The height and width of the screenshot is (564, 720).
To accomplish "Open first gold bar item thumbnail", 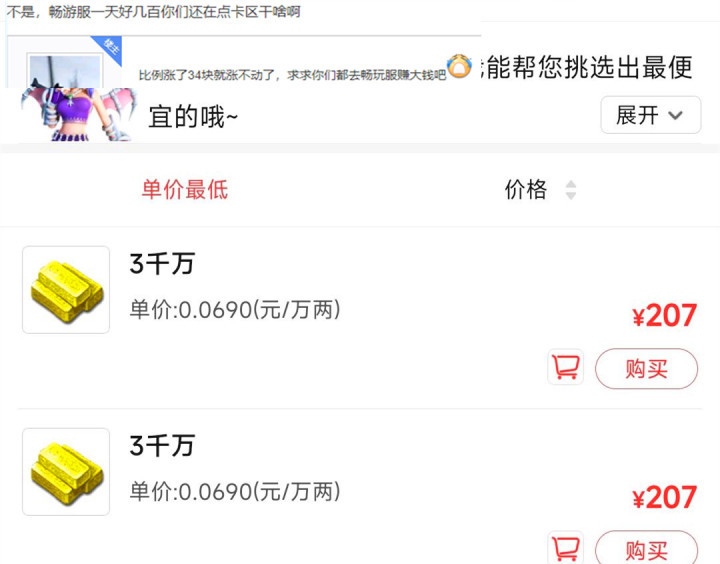I will (66, 290).
